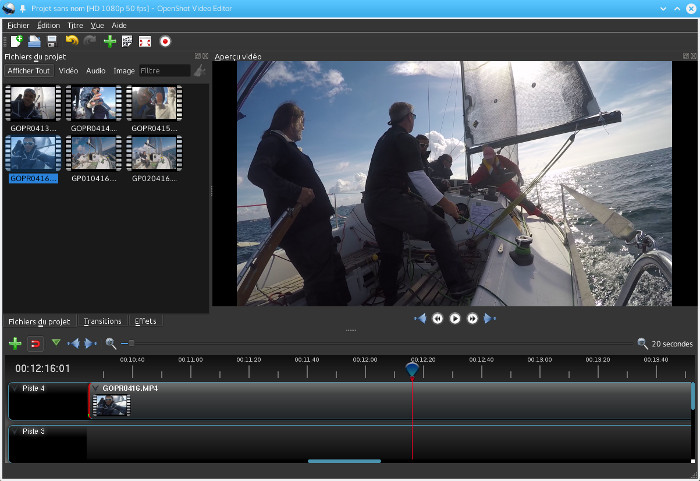Open the green add marker arrow
700x481 pixels.
[56, 343]
